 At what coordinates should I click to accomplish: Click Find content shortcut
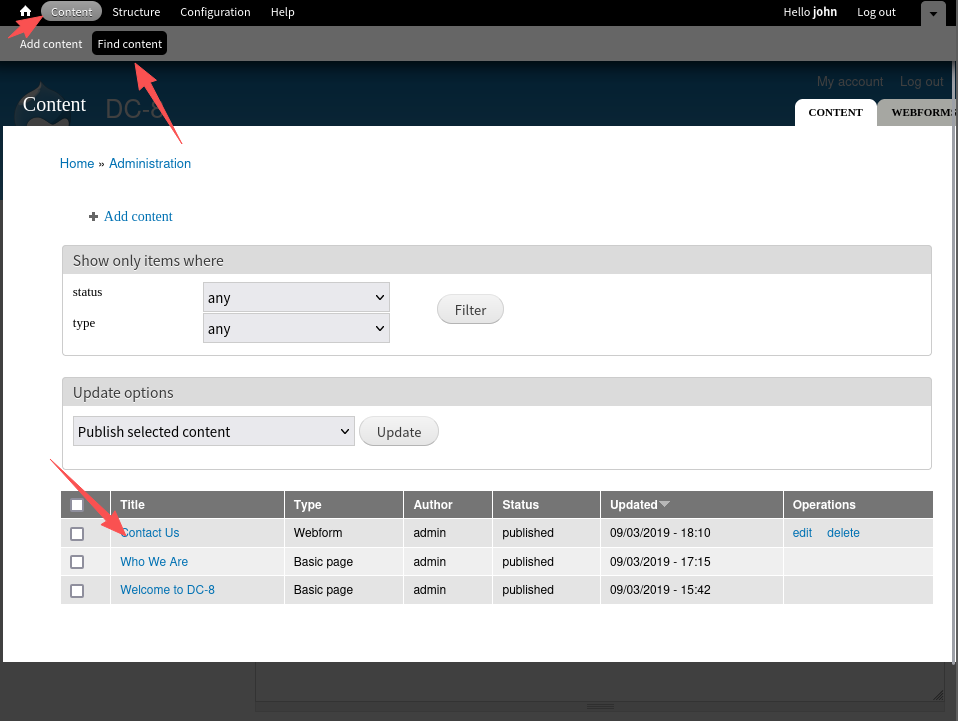(129, 44)
